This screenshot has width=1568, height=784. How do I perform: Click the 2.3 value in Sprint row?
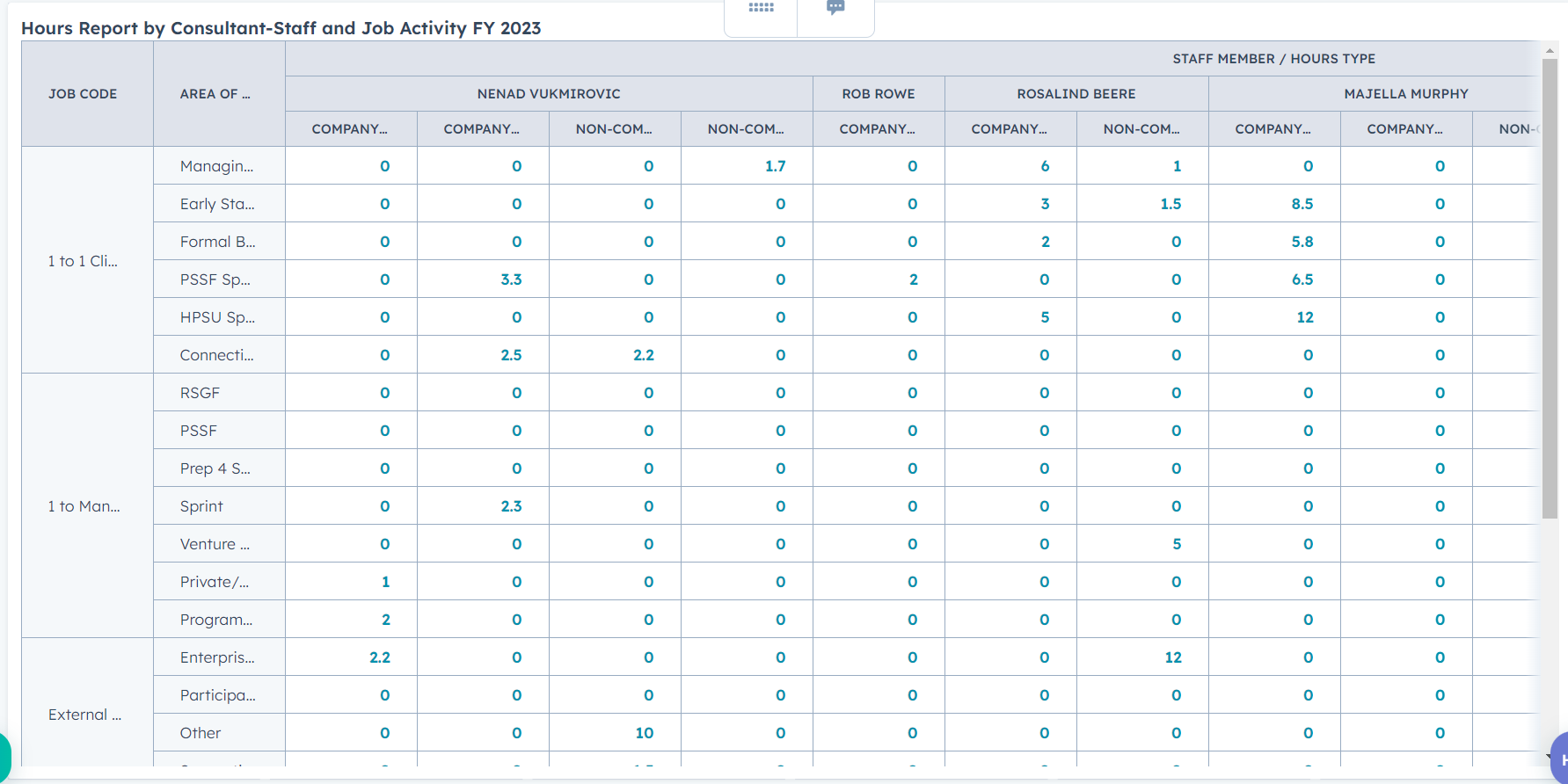(x=511, y=506)
